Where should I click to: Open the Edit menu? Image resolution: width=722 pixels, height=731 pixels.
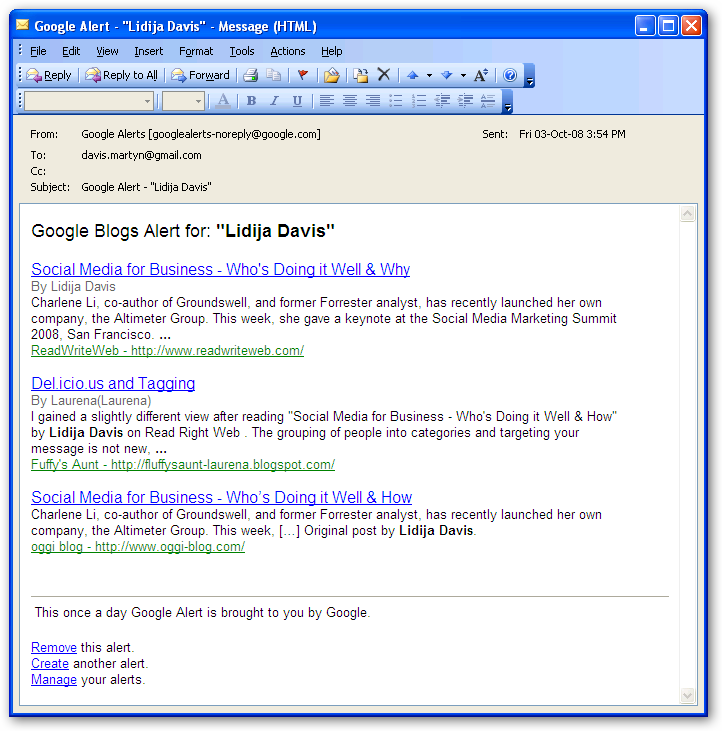coord(71,51)
